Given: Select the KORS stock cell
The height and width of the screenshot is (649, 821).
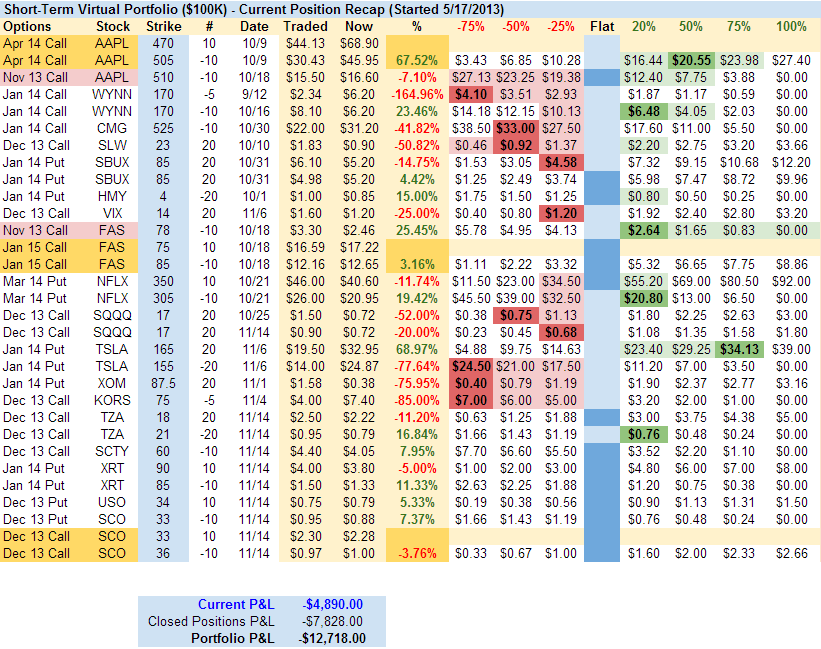Looking at the screenshot, I should [113, 400].
